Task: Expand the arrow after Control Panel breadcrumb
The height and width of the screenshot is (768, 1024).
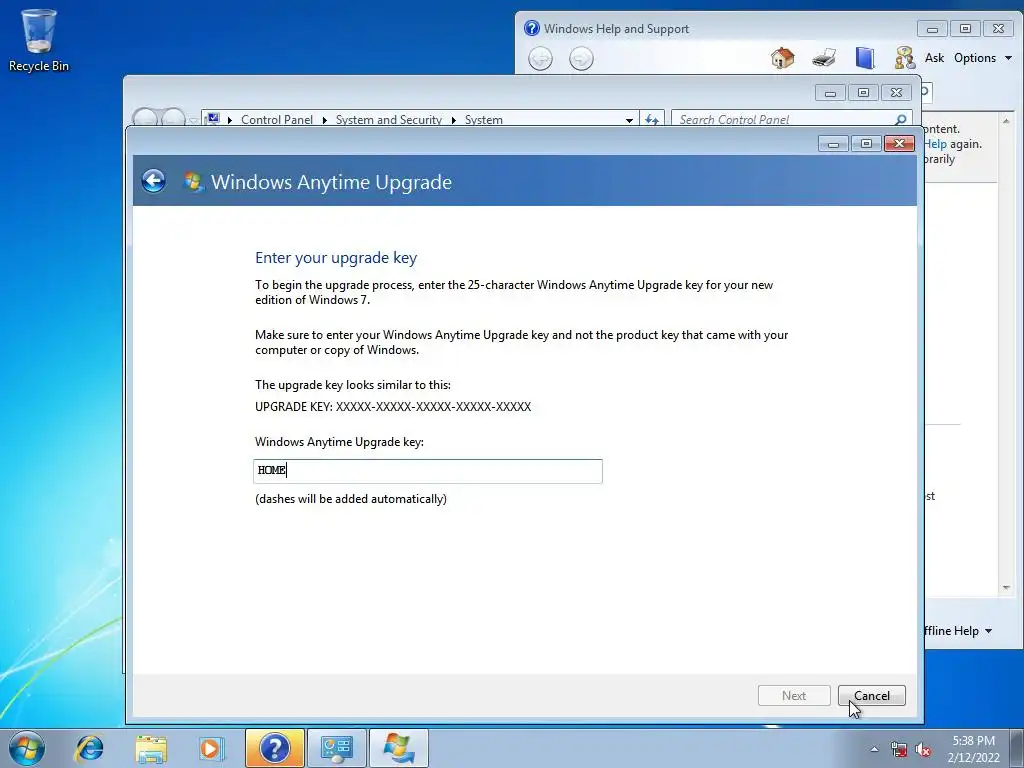Action: pos(325,120)
